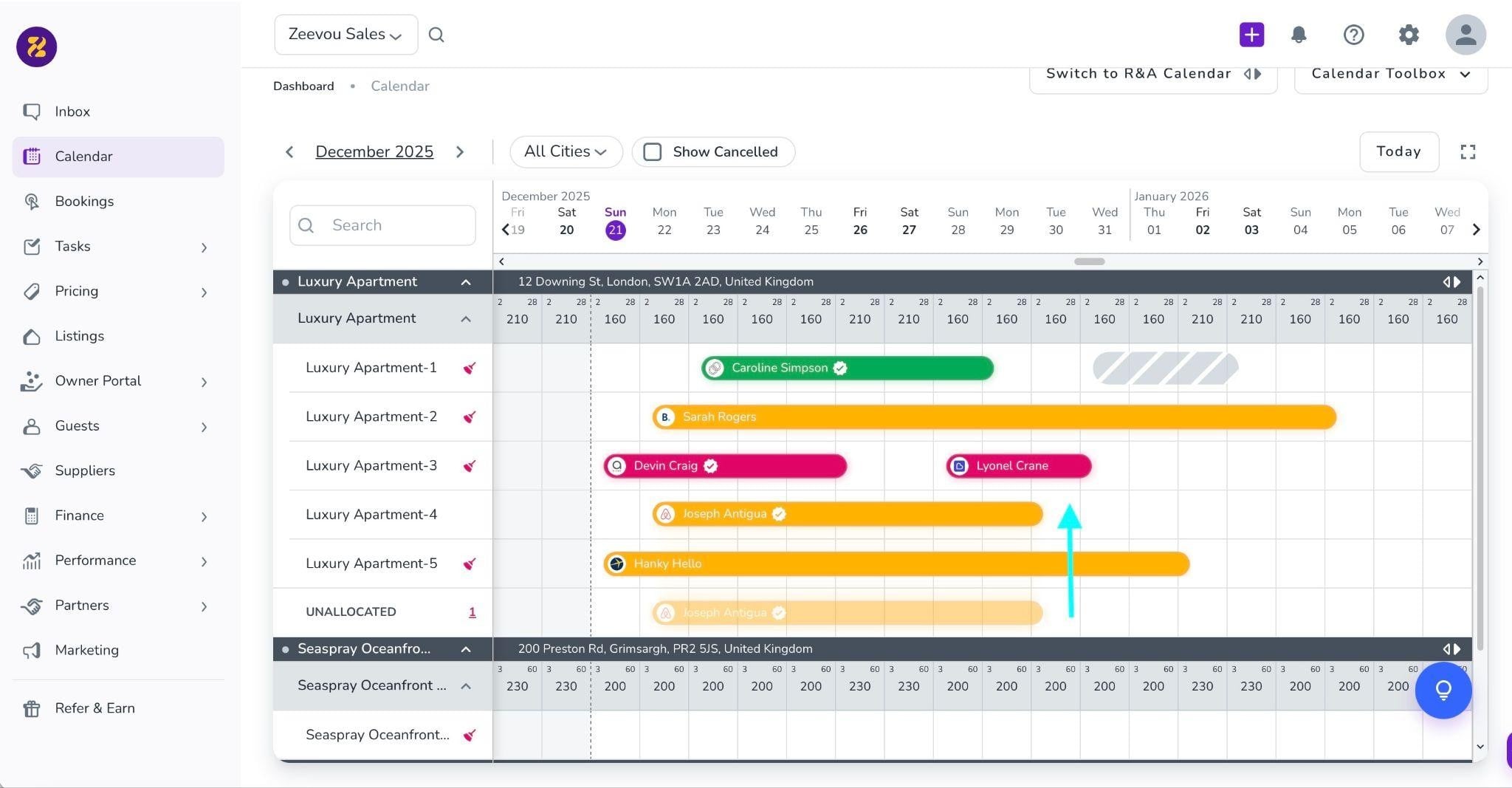The width and height of the screenshot is (1512, 788).
Task: Collapse the Seaspray Oceanfro... property header
Action: [x=466, y=649]
